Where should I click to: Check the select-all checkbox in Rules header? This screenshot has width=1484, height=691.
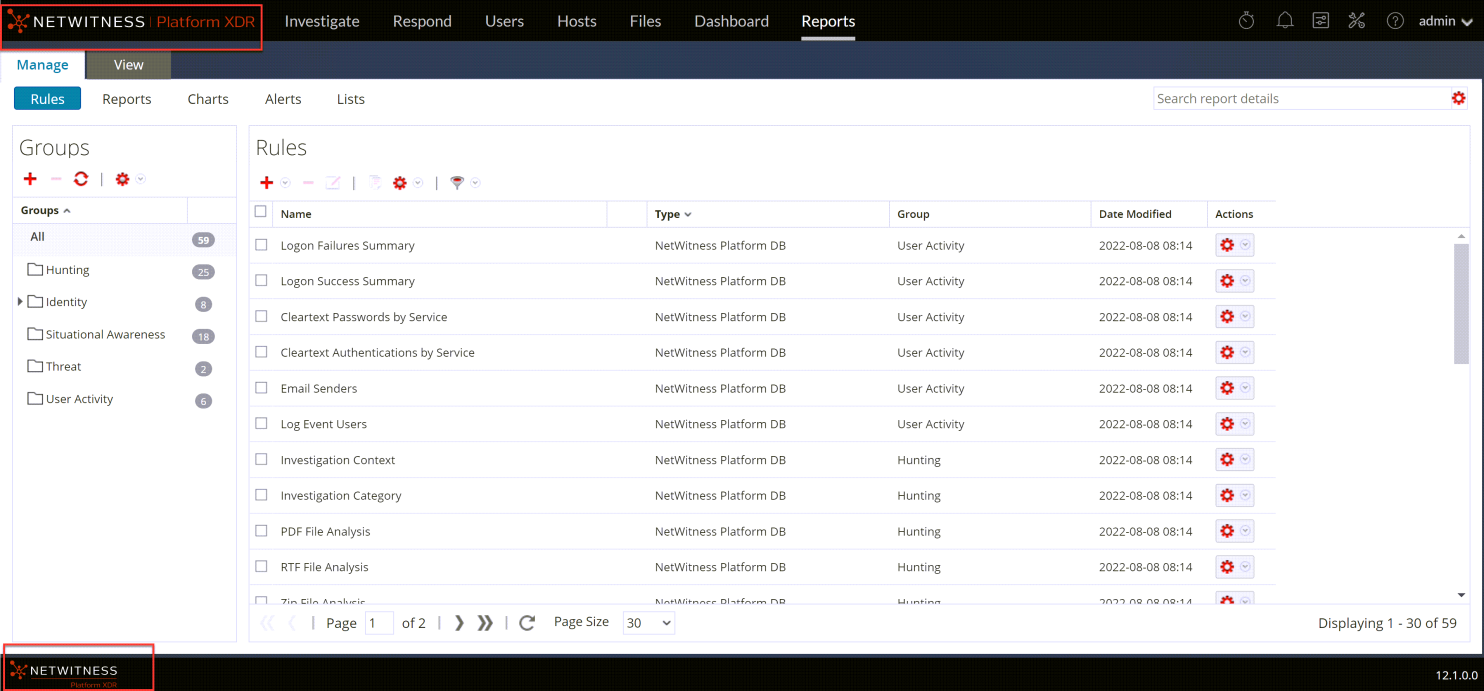pos(261,212)
